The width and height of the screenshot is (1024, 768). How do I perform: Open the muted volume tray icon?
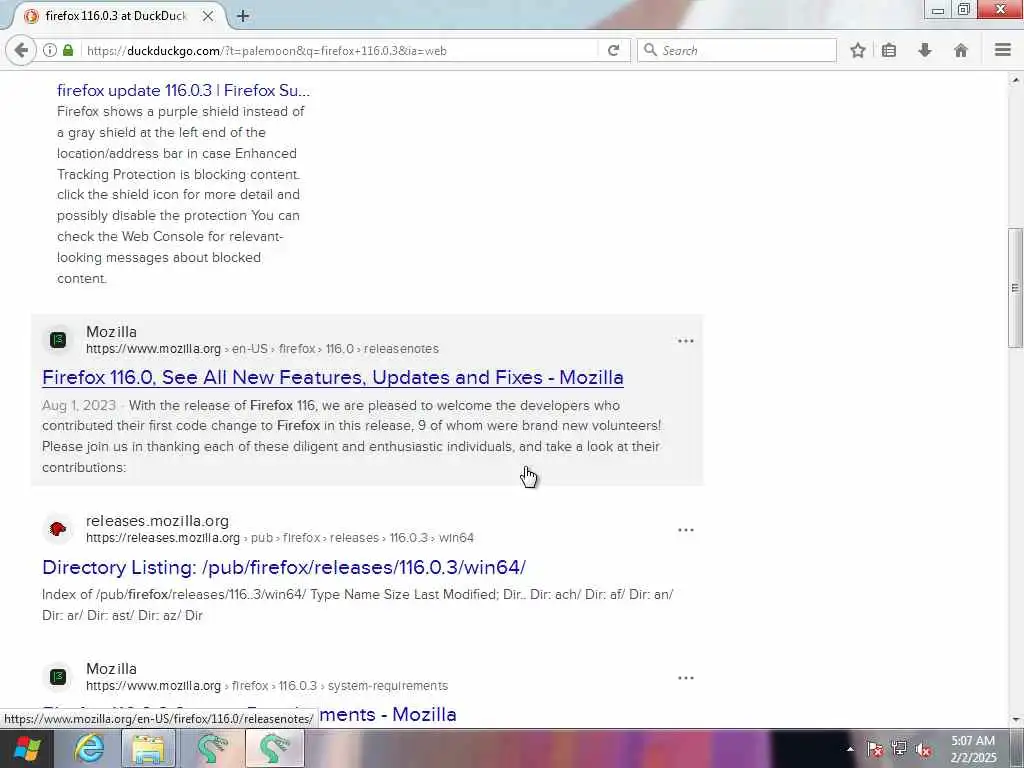923,749
